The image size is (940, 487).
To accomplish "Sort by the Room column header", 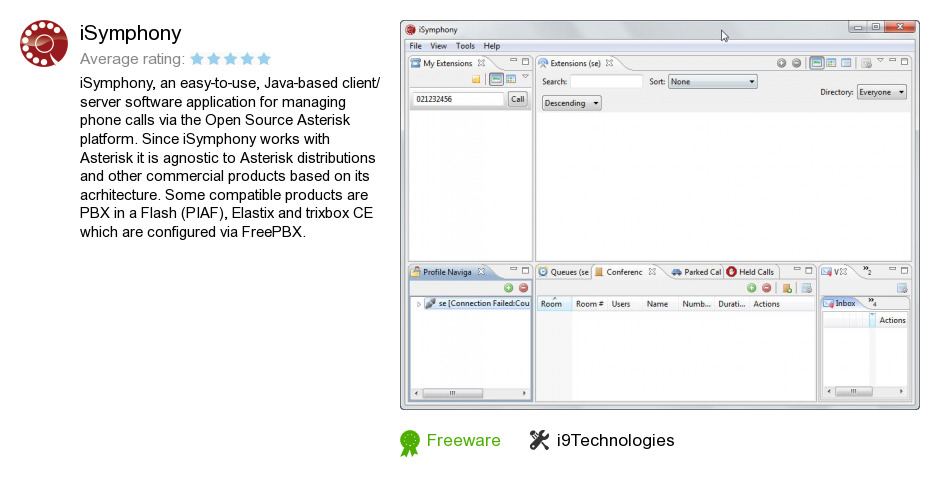I will click(554, 304).
